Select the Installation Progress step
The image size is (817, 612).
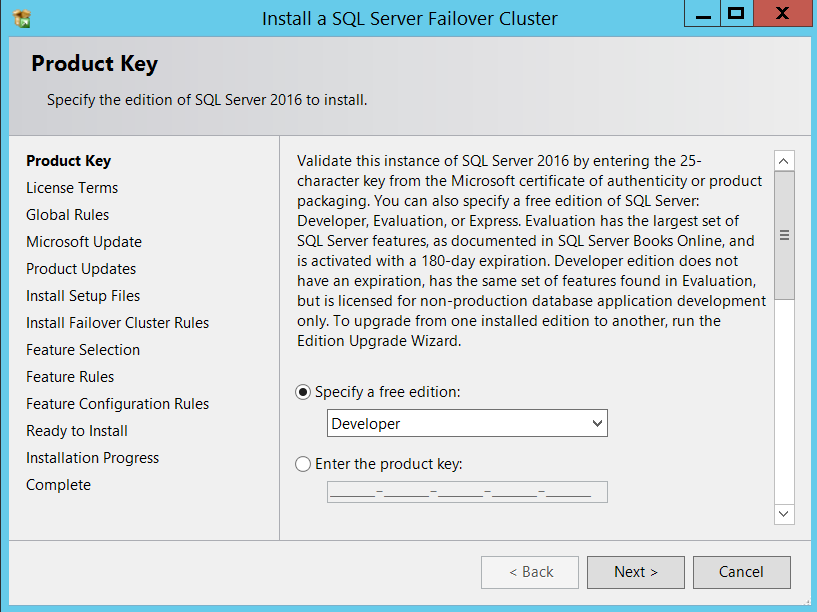tap(92, 458)
